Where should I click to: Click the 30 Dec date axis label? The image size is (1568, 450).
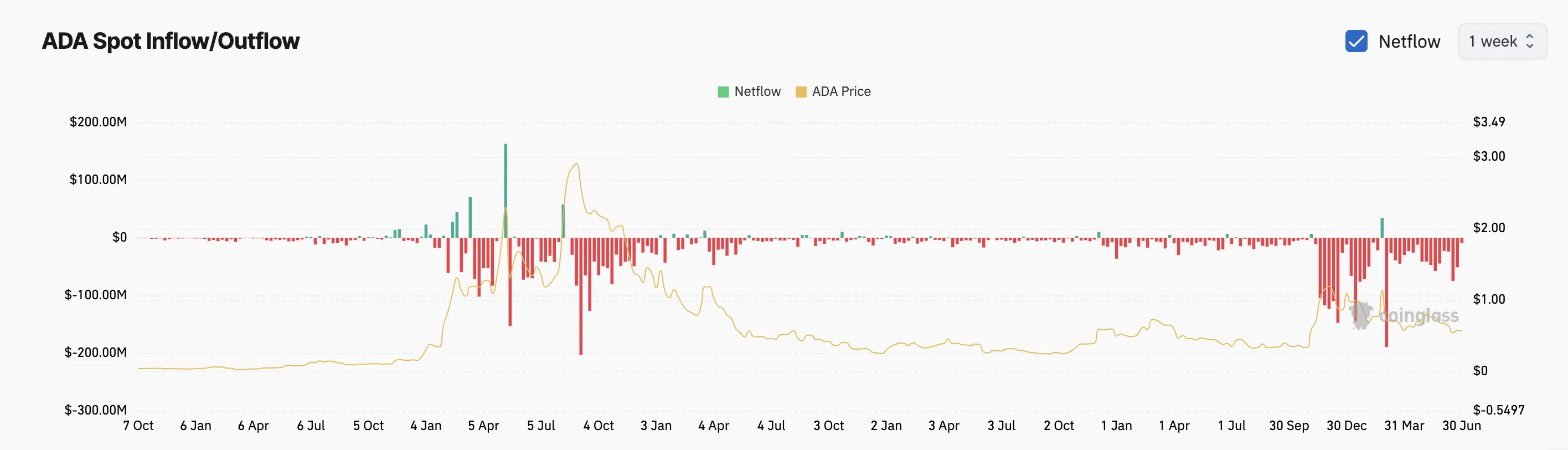pyautogui.click(x=1346, y=426)
